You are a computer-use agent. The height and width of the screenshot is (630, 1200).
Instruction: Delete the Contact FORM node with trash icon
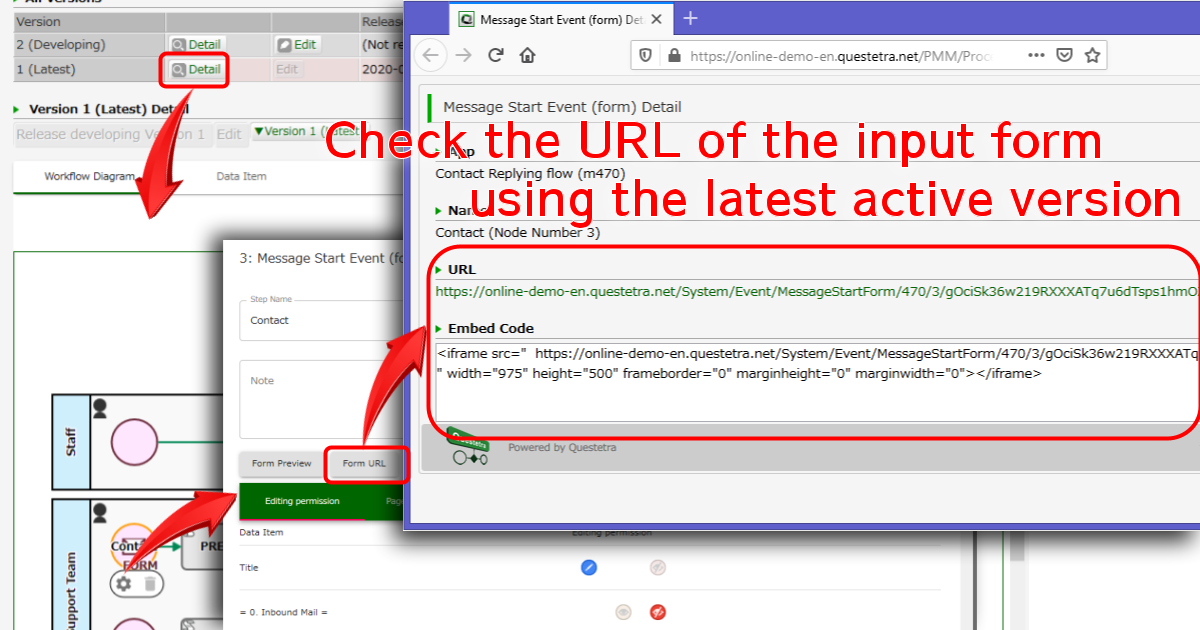[150, 584]
